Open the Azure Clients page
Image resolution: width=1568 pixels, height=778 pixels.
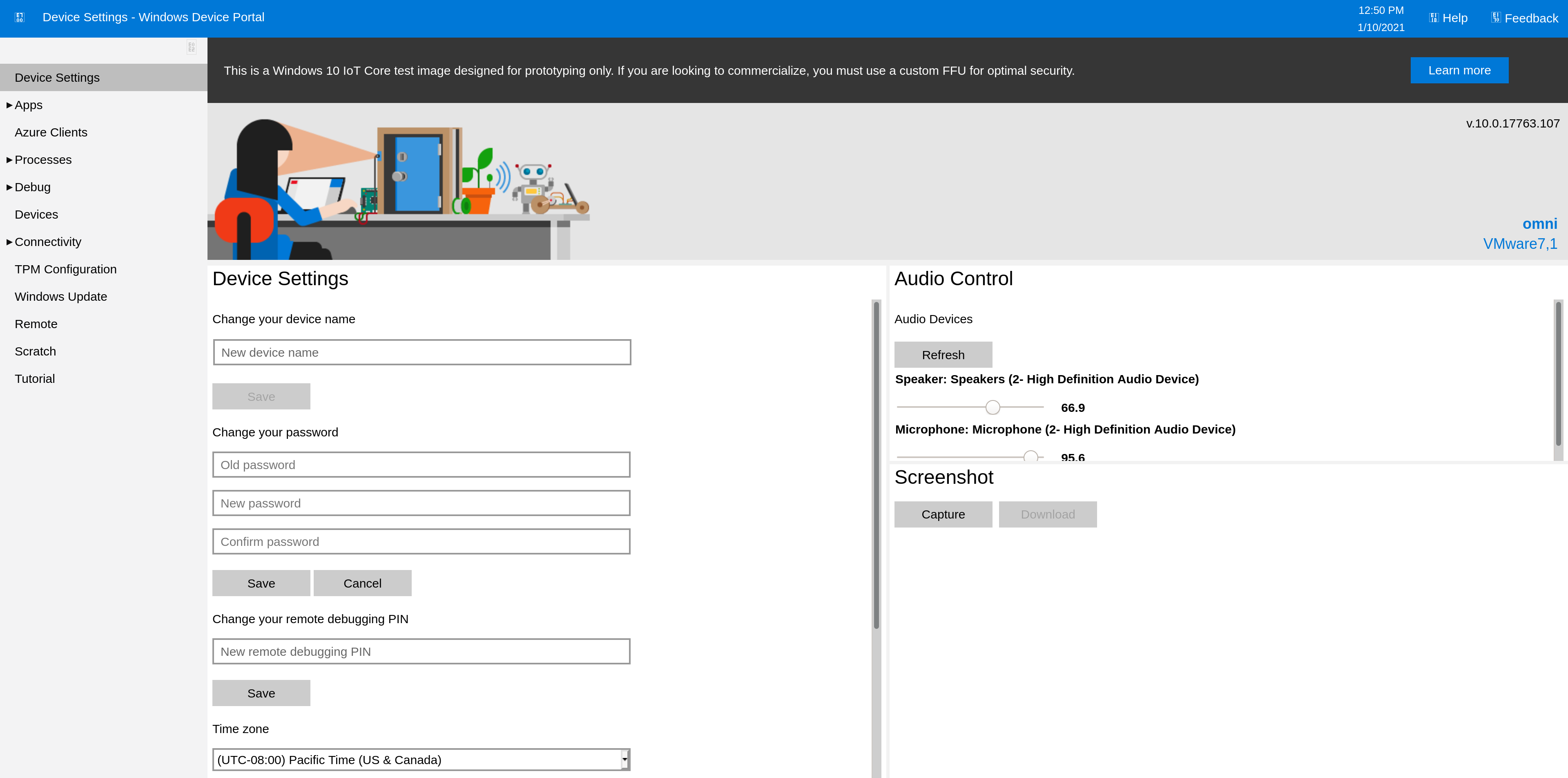click(51, 133)
